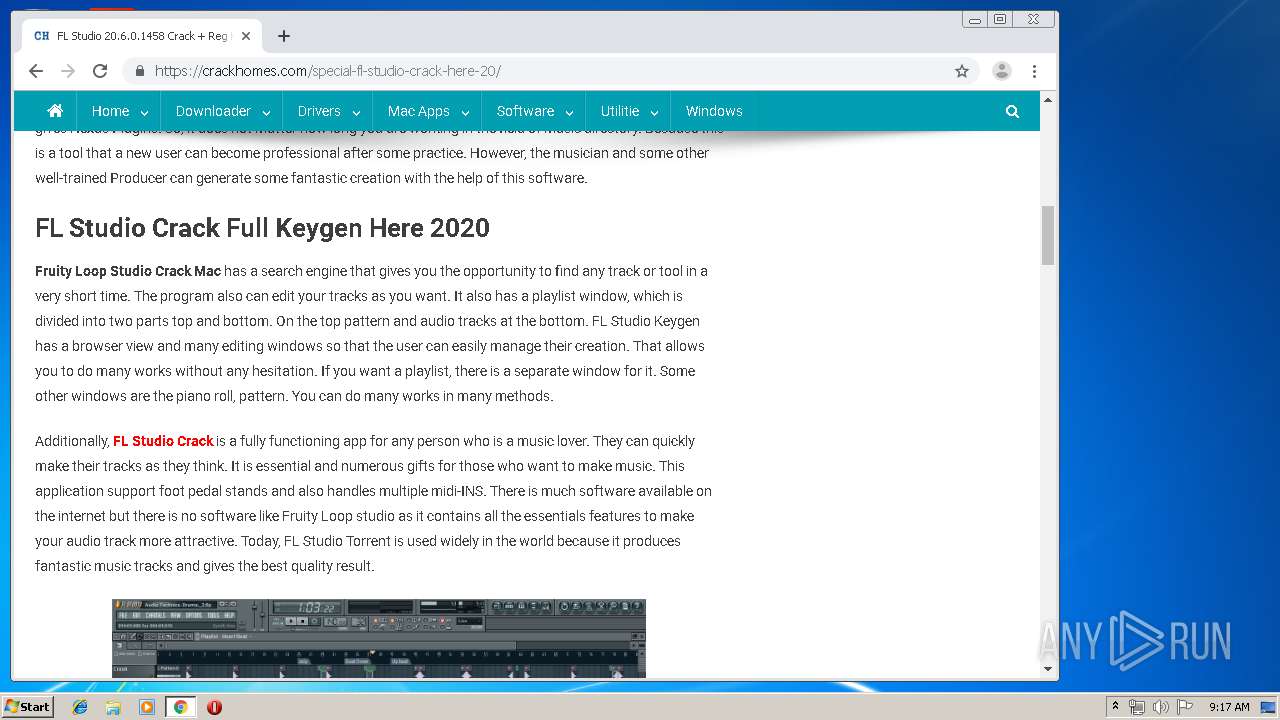Open the Opera taskbar icon
1280x720 pixels.
click(x=214, y=707)
